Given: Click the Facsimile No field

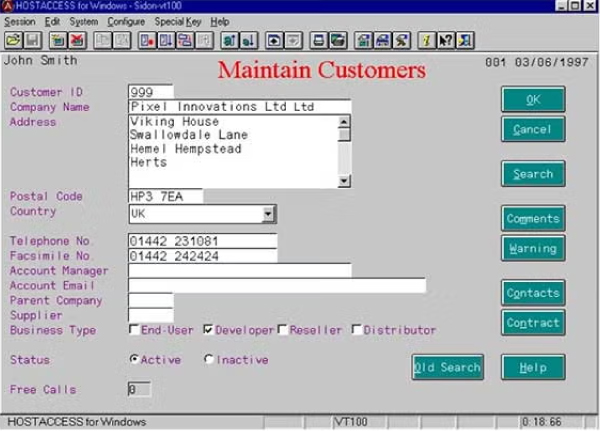Looking at the screenshot, I should (x=202, y=256).
